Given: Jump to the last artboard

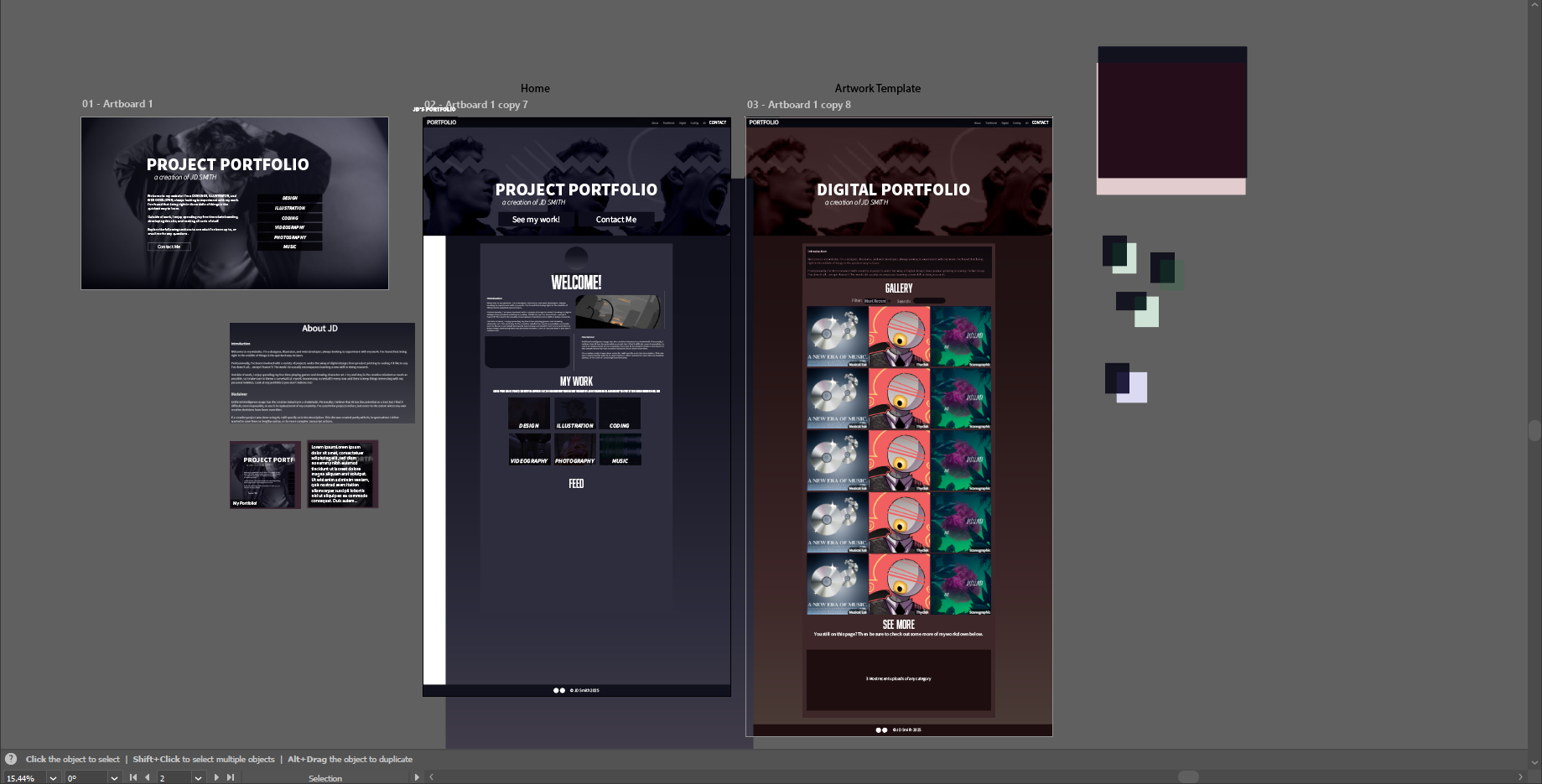Looking at the screenshot, I should 231,777.
